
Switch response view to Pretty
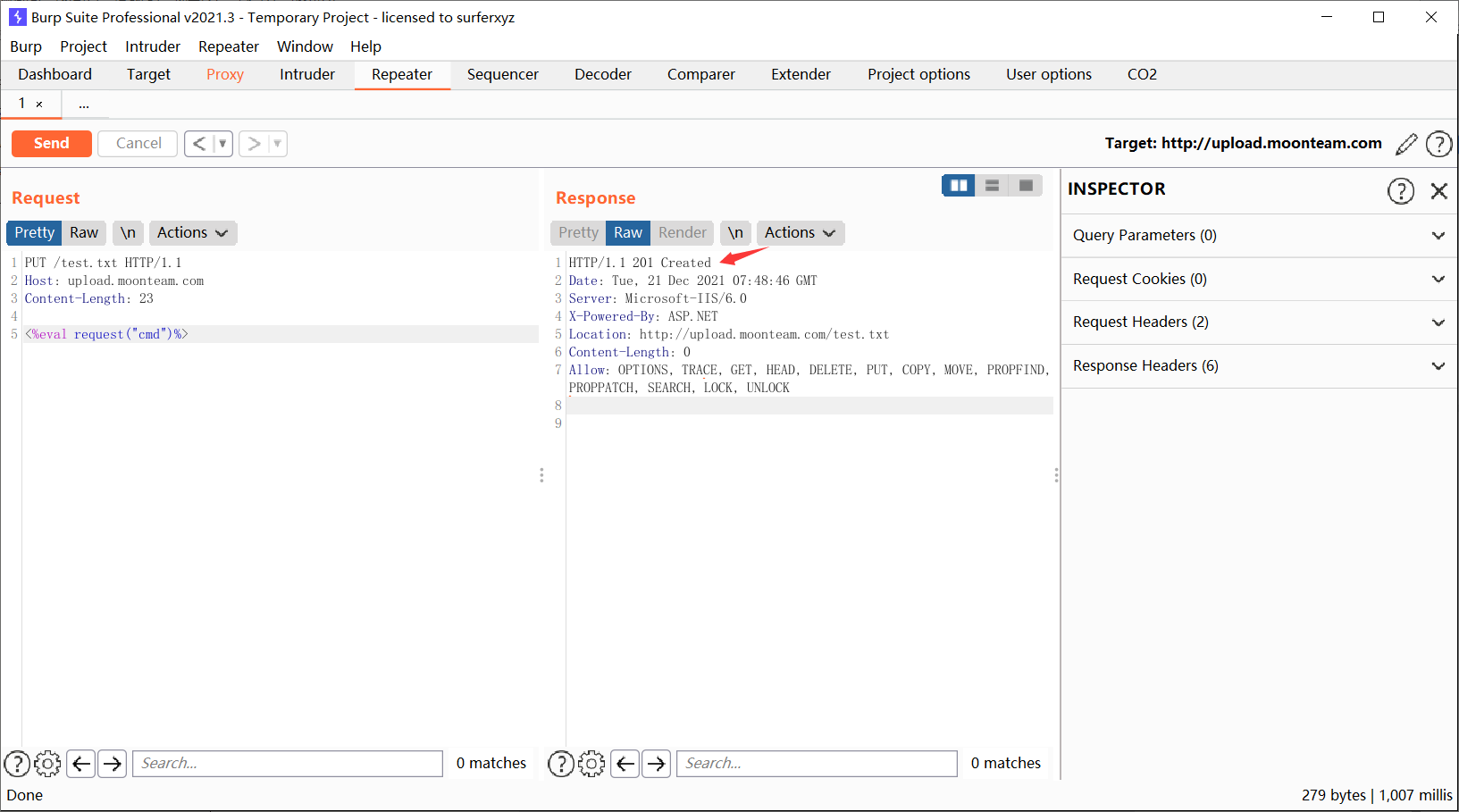click(578, 232)
